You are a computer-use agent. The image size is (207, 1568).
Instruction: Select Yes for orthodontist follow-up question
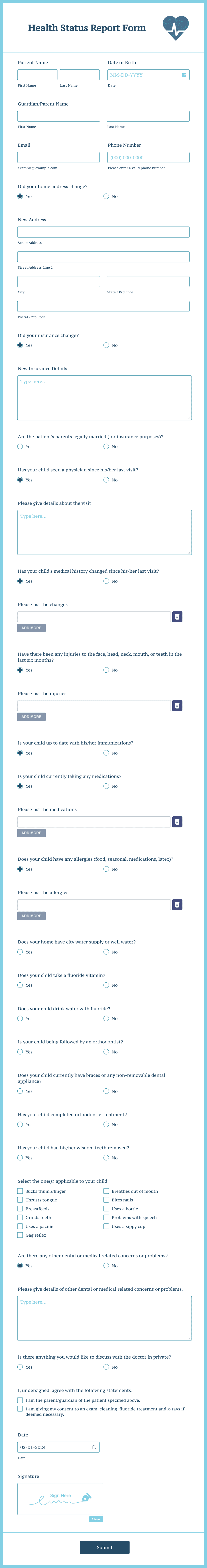(x=20, y=1052)
